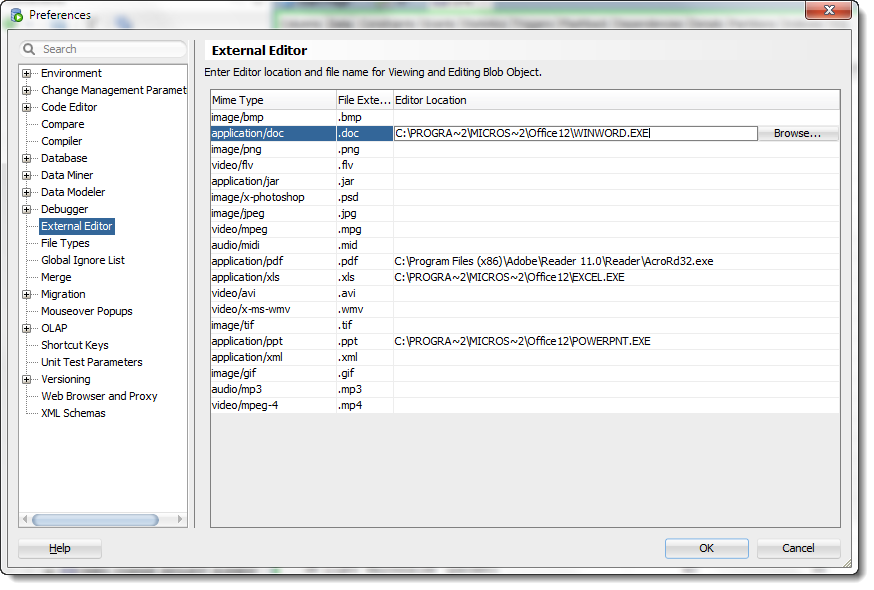Screen dimensions: 874x590
Task: Expand the Change Management Parameters node
Action: 26,90
